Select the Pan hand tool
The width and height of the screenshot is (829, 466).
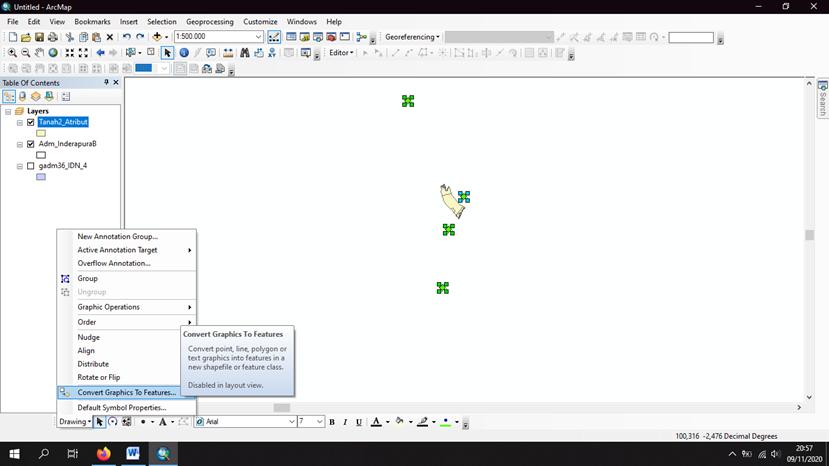point(40,53)
